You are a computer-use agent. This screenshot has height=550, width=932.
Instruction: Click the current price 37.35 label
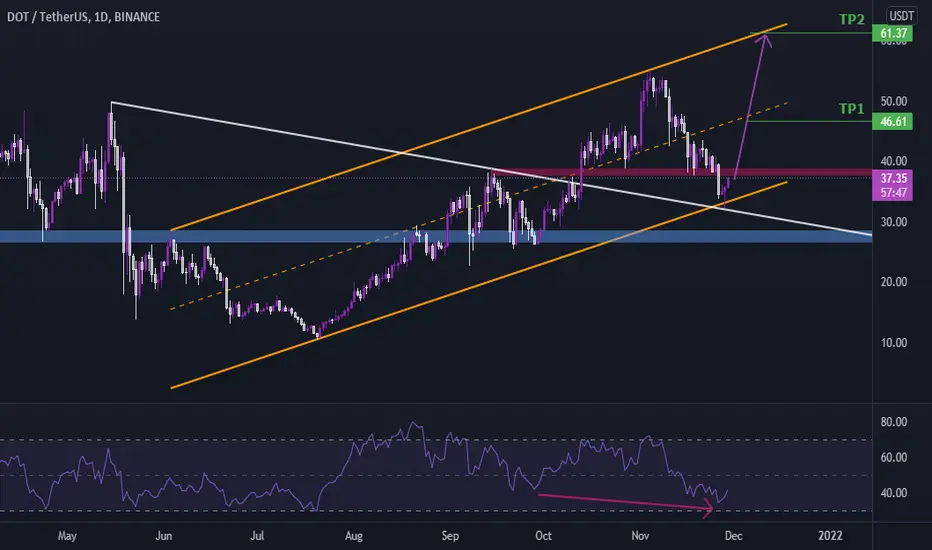coord(892,178)
